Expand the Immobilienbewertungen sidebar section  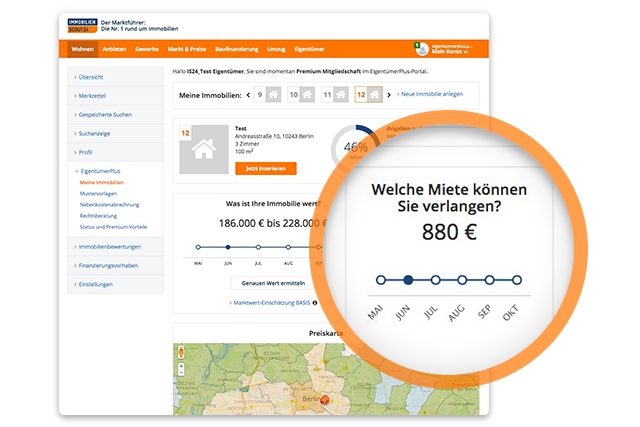click(x=110, y=246)
